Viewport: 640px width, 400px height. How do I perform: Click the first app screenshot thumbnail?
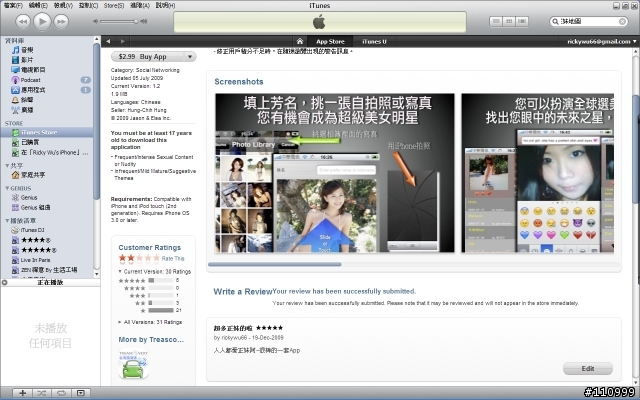tap(335, 173)
